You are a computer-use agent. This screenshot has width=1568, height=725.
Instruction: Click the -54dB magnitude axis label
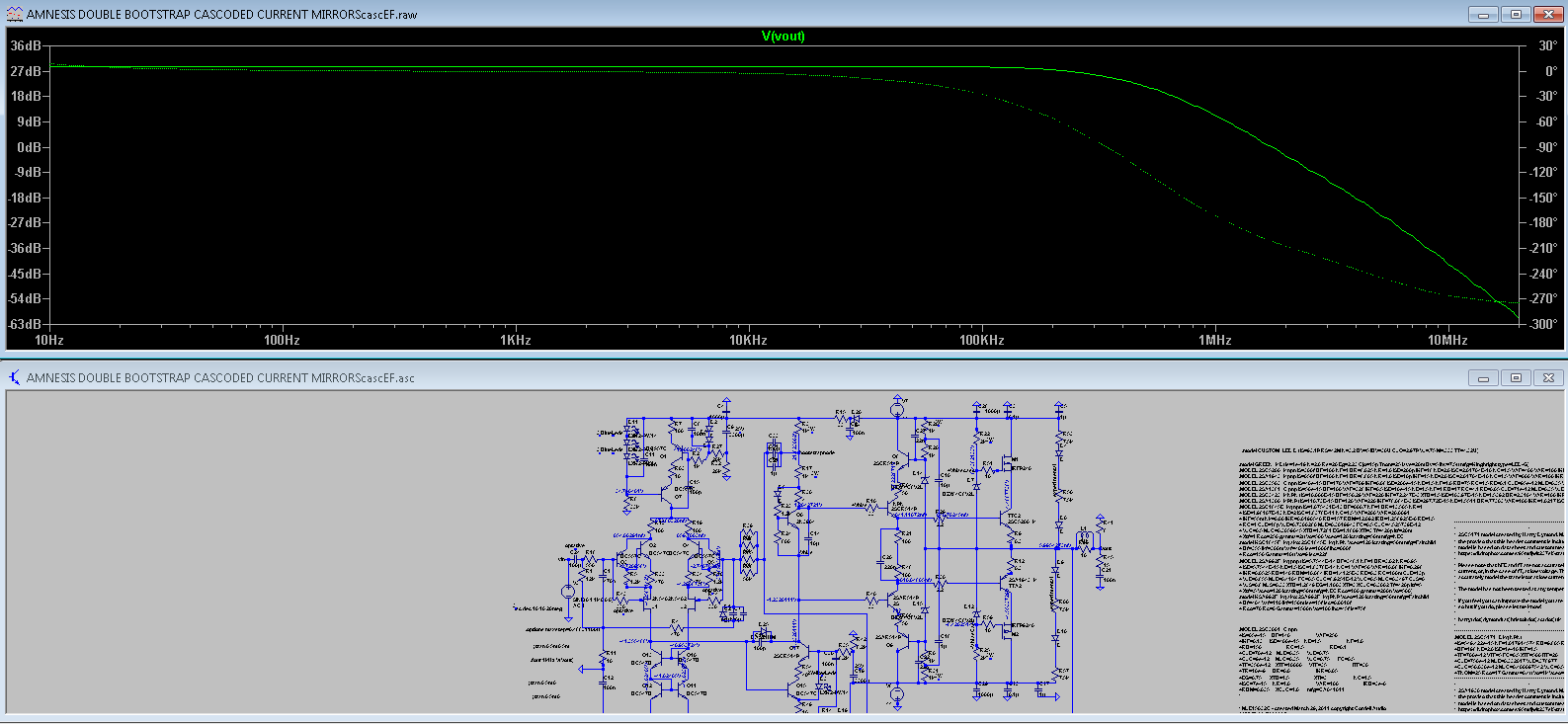(25, 298)
